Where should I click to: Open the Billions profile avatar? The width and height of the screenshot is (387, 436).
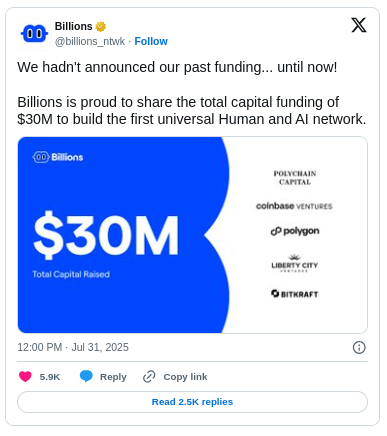(34, 34)
